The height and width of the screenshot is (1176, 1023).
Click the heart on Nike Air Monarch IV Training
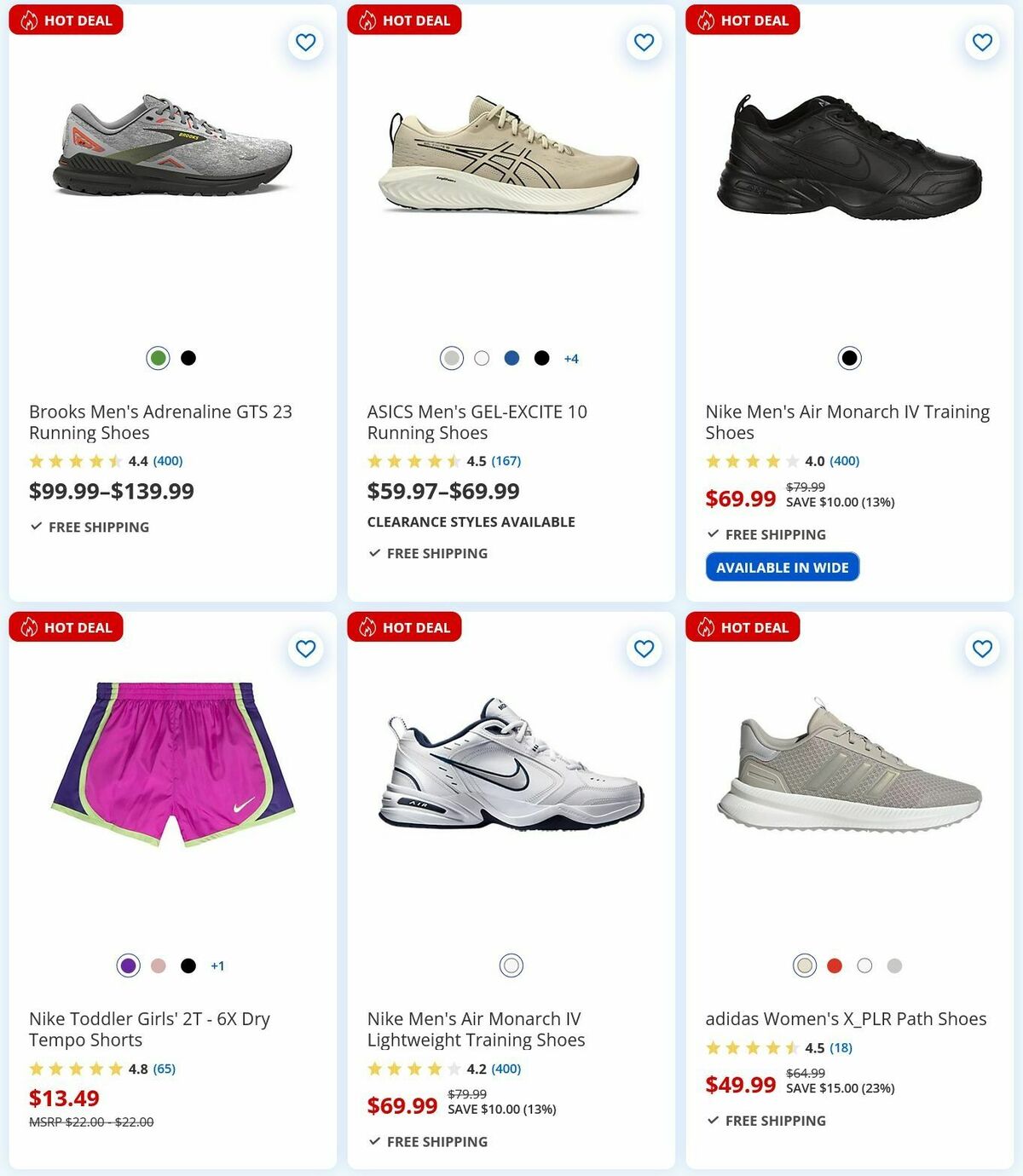(981, 42)
